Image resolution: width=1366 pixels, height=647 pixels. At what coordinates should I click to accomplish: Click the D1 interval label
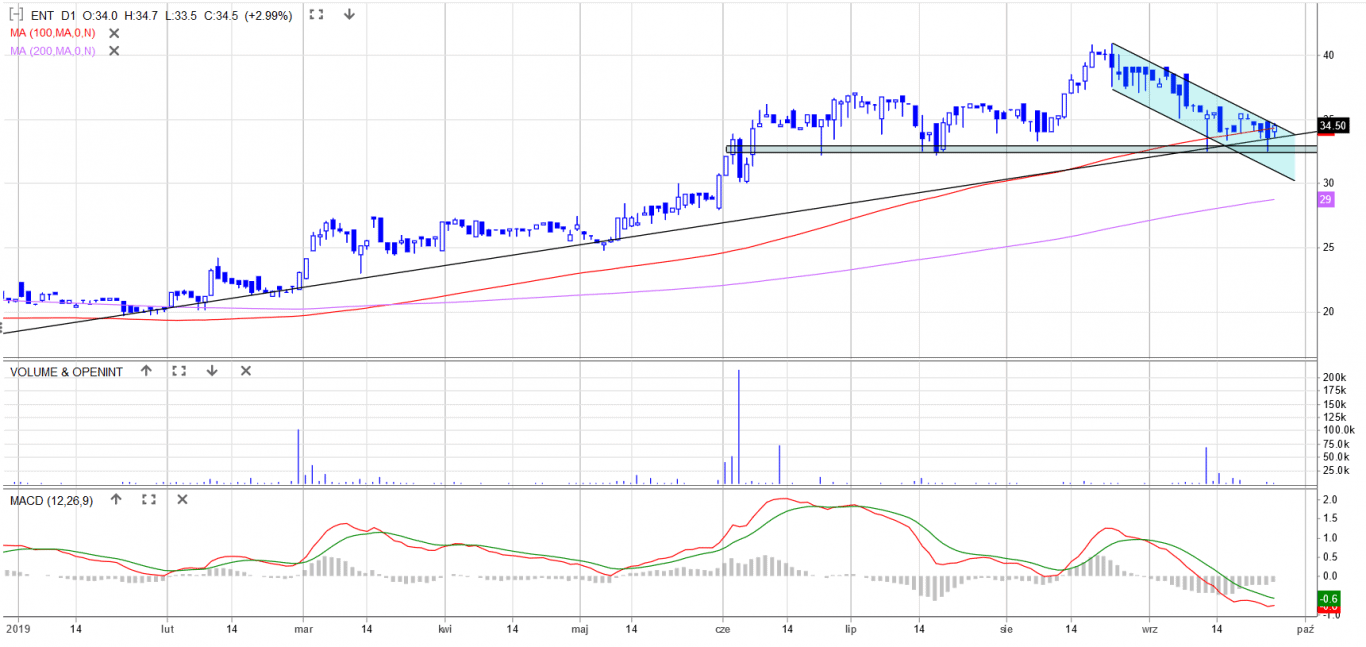[x=68, y=16]
